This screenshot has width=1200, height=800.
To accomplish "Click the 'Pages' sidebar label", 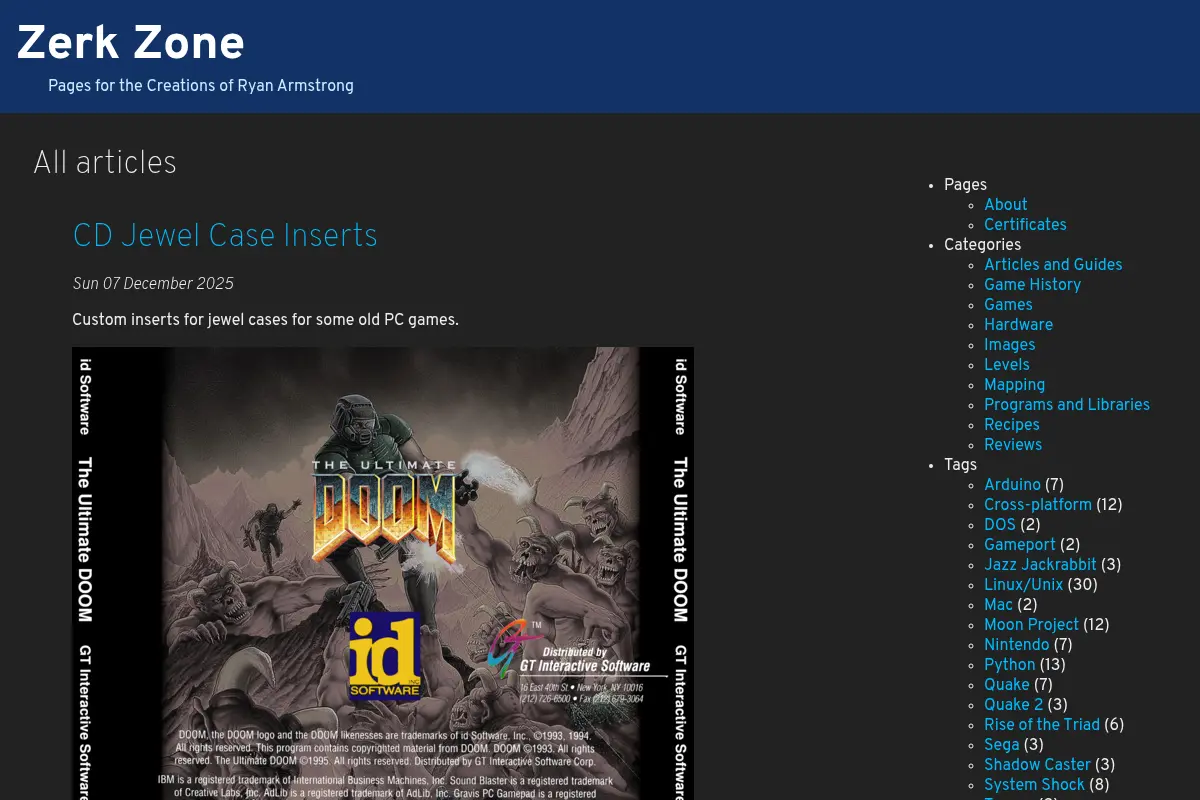I will [965, 185].
